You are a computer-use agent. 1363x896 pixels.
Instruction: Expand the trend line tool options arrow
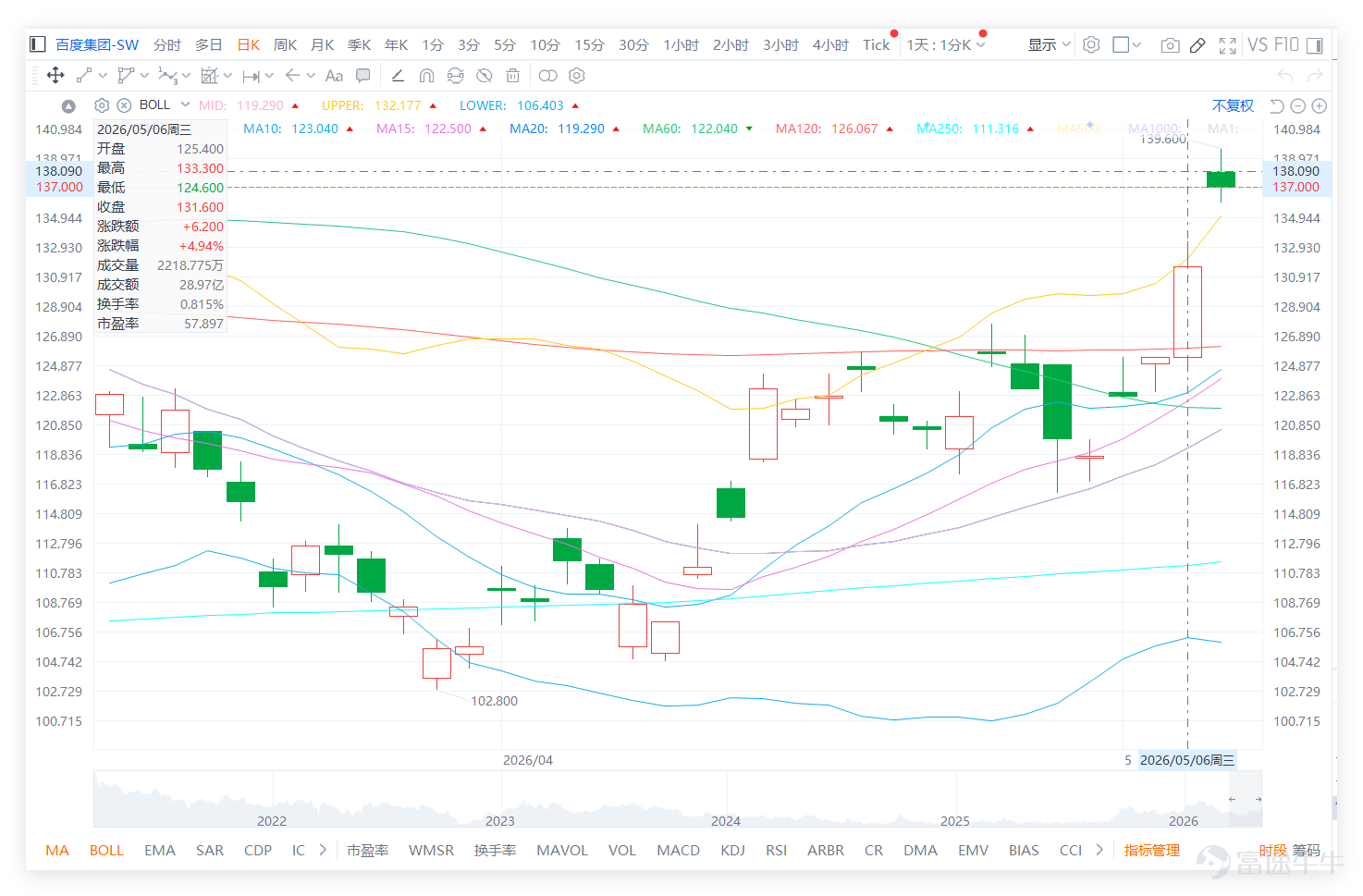(x=103, y=76)
